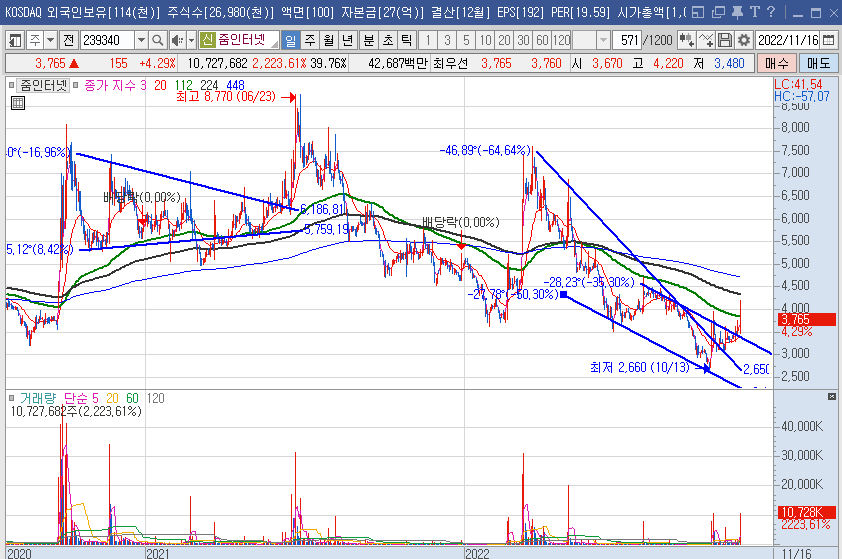Screen dimensions: 842x559
Task: Click the 최우선 best quote label
Action: coord(451,63)
